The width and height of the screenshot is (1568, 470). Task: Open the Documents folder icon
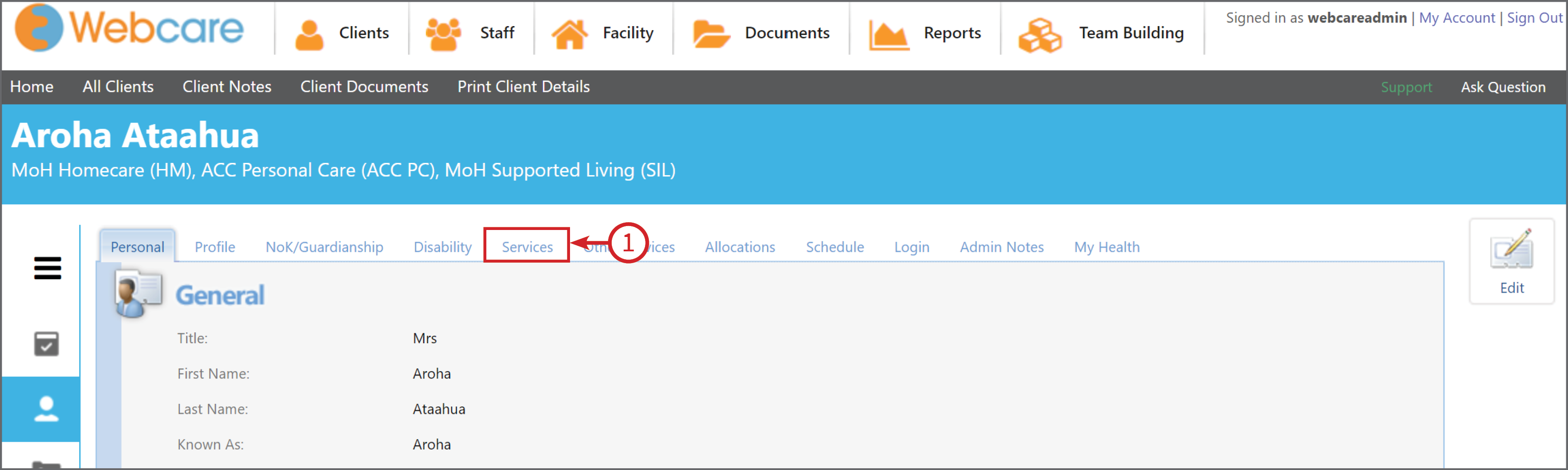point(710,34)
